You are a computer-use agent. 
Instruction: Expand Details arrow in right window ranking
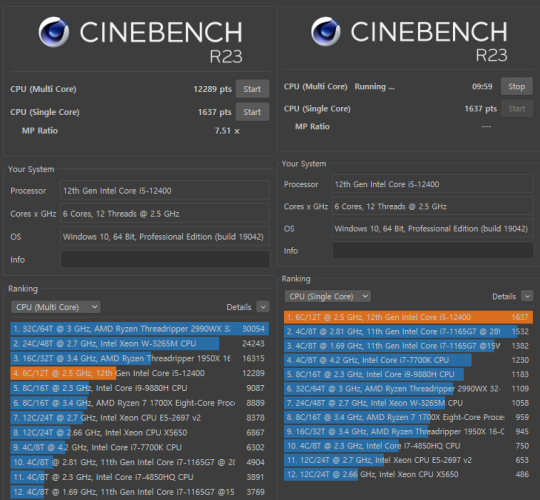tap(527, 296)
